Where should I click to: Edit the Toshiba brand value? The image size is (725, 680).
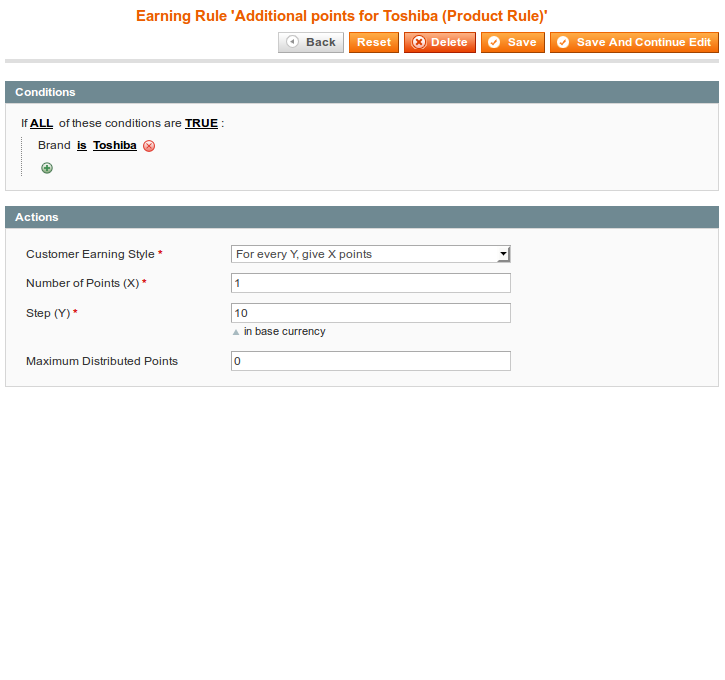(115, 145)
